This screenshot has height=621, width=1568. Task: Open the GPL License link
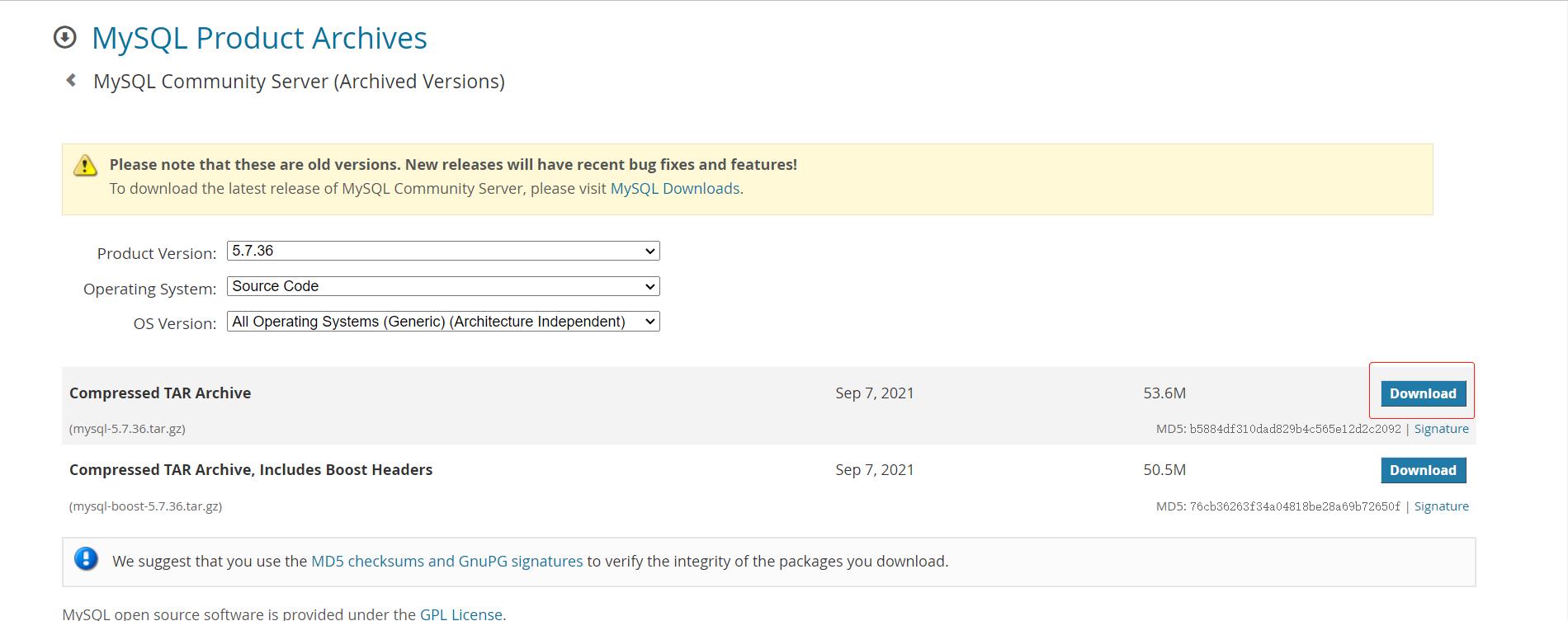pyautogui.click(x=460, y=614)
